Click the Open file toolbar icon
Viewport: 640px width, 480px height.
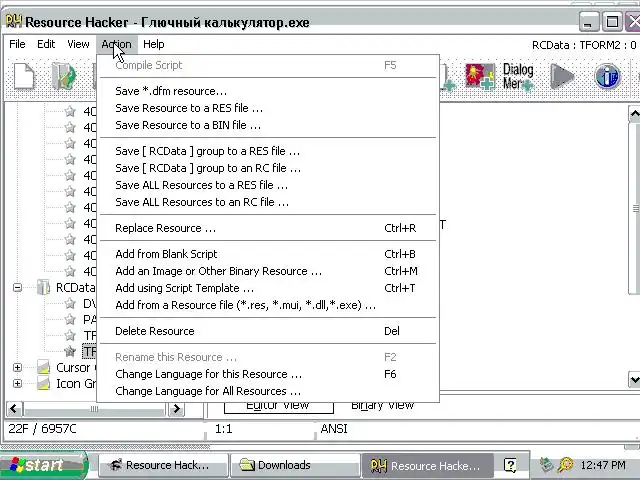pos(64,76)
